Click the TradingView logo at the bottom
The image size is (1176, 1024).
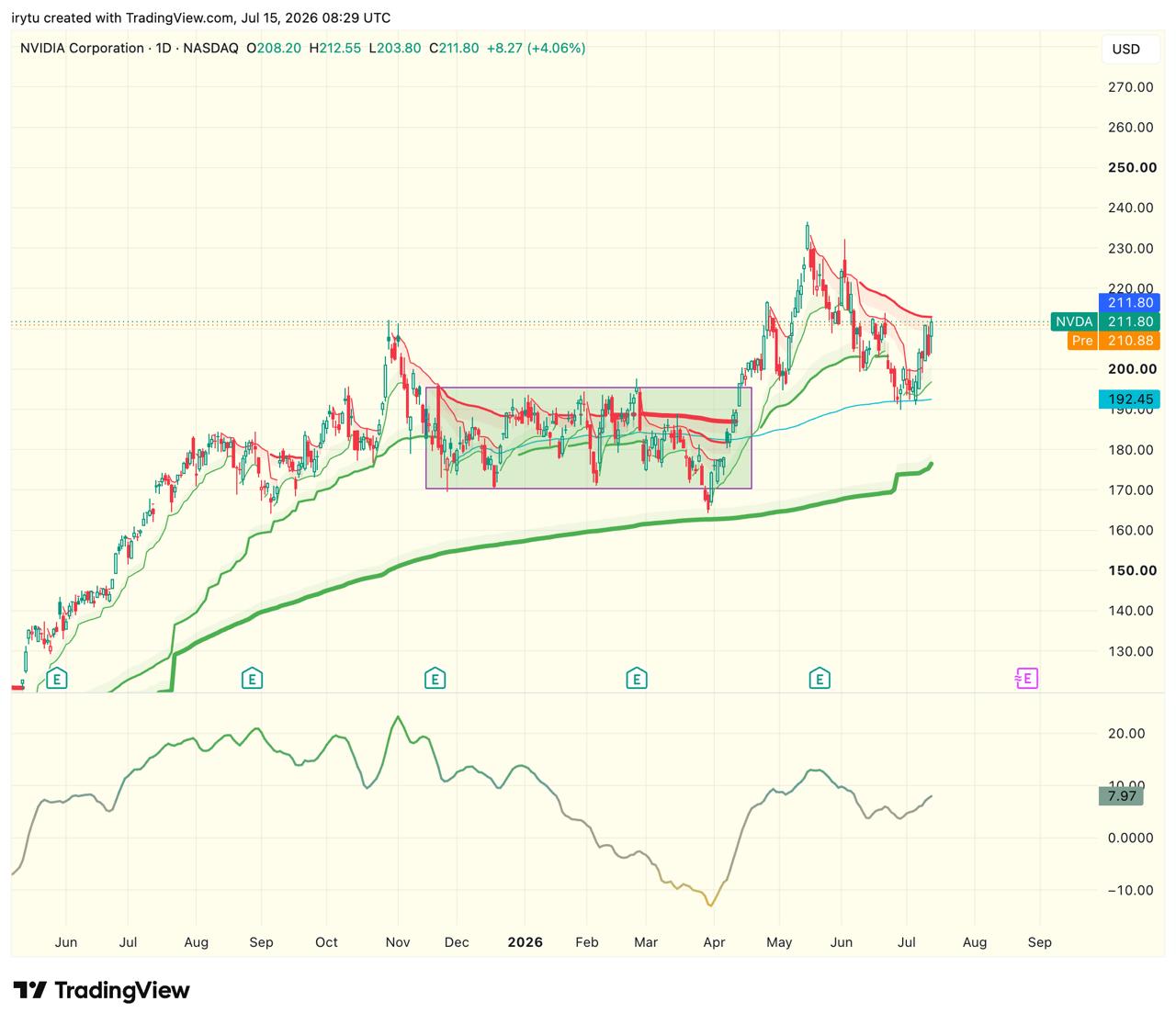point(102,991)
